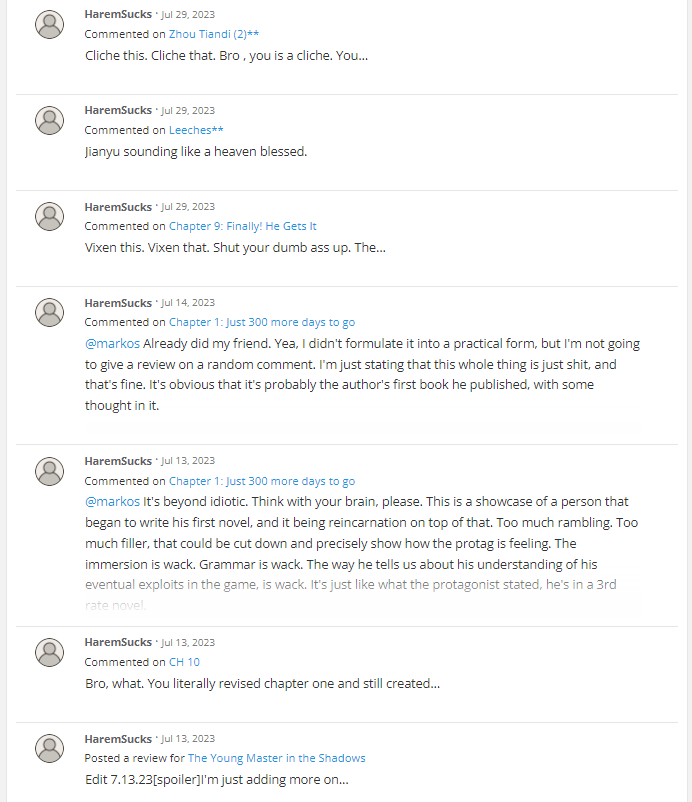Click the truncated "Cliche this. Cliche that" comment
This screenshot has height=802, width=692.
point(226,55)
